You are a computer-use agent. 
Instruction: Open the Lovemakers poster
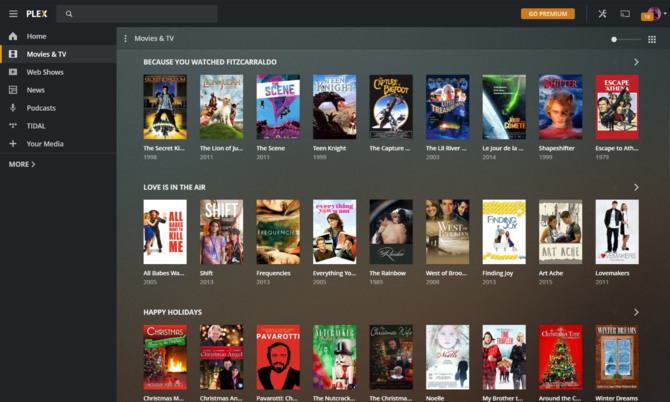pyautogui.click(x=617, y=232)
